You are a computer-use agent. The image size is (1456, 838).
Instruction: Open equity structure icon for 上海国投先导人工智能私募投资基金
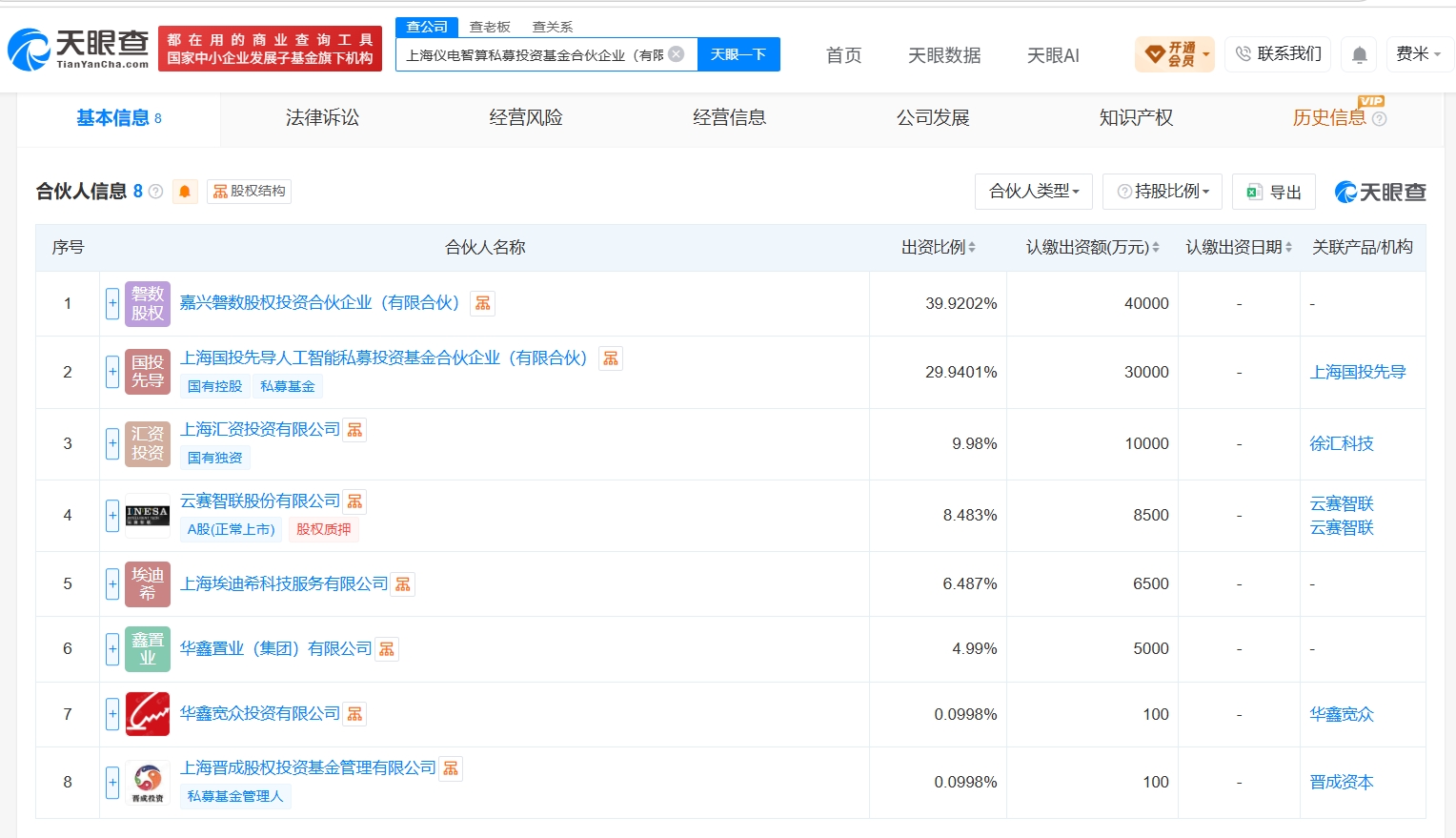point(611,358)
